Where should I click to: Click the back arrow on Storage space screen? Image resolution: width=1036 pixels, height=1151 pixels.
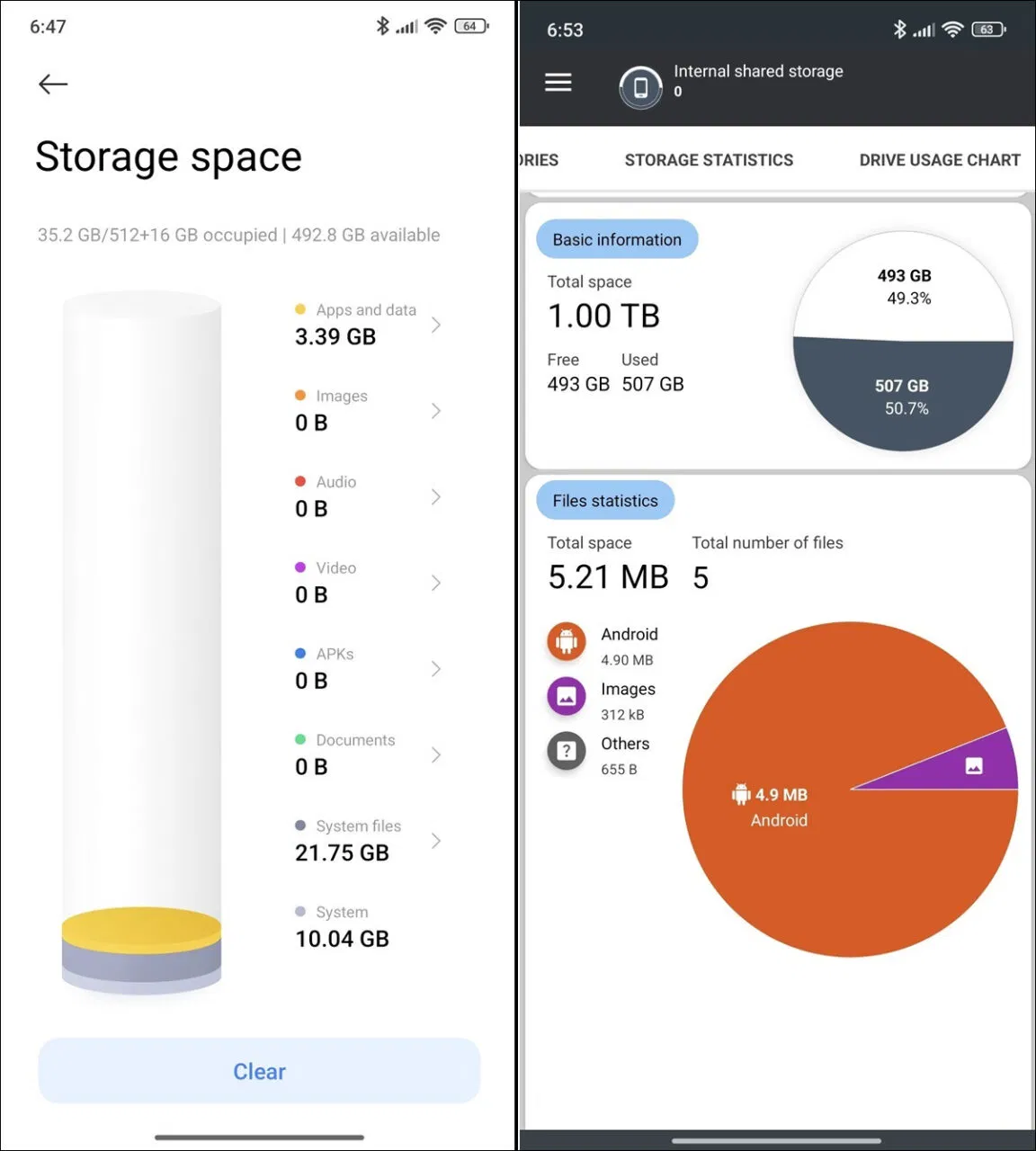point(52,84)
